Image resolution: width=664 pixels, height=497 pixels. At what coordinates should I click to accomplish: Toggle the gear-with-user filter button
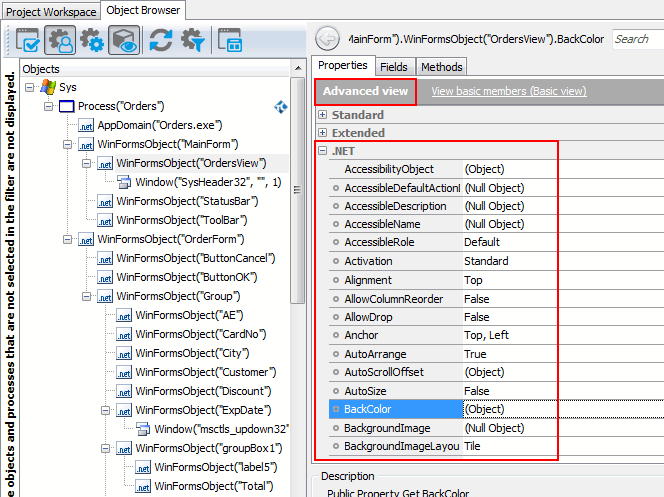pyautogui.click(x=60, y=41)
